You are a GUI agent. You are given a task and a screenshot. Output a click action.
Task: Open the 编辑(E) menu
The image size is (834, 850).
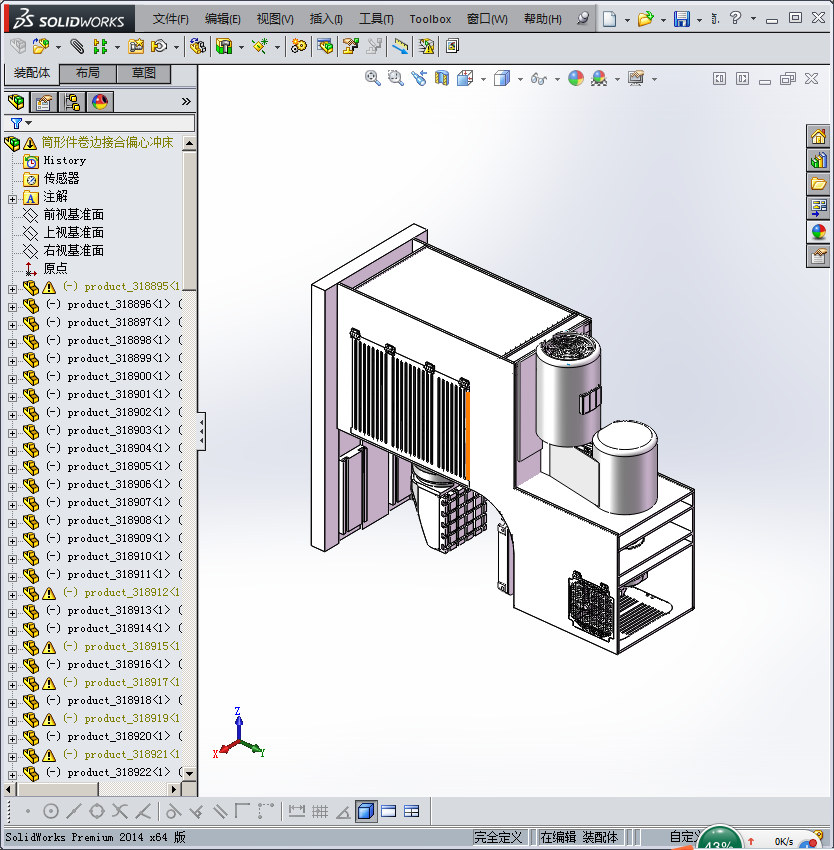(x=222, y=19)
